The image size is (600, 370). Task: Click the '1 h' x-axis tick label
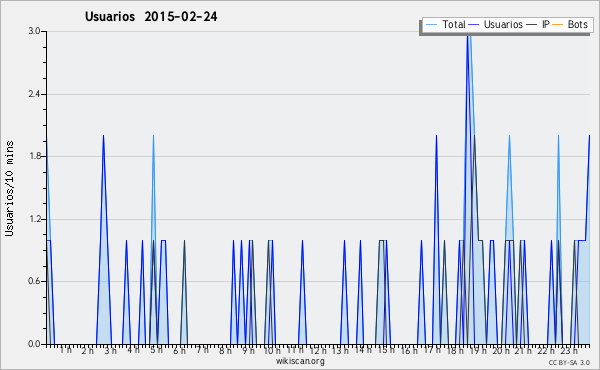(66, 350)
